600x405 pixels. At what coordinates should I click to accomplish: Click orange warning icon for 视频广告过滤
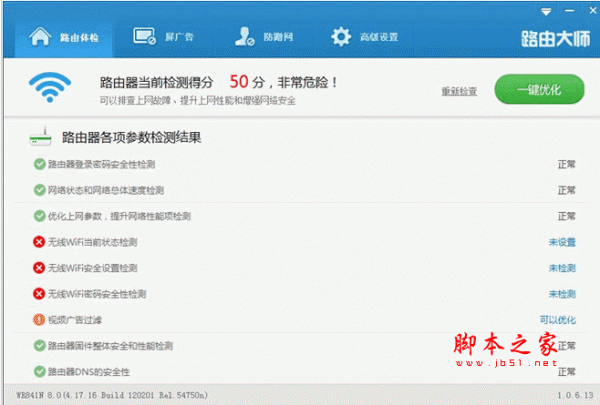click(x=39, y=320)
